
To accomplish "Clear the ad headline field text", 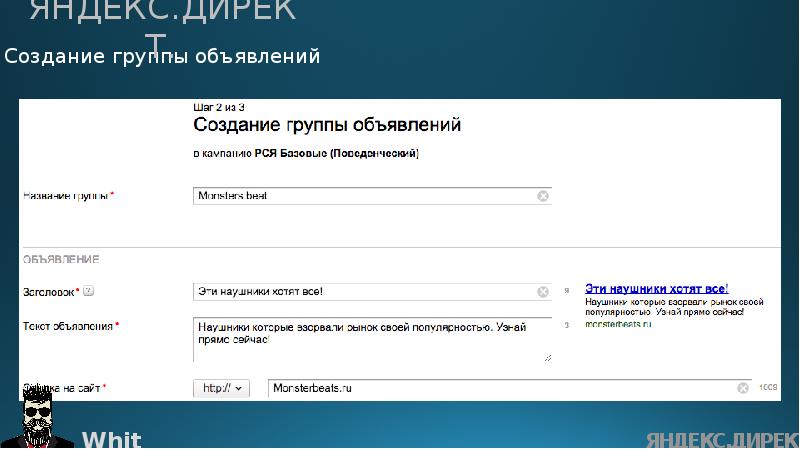I will click(543, 292).
